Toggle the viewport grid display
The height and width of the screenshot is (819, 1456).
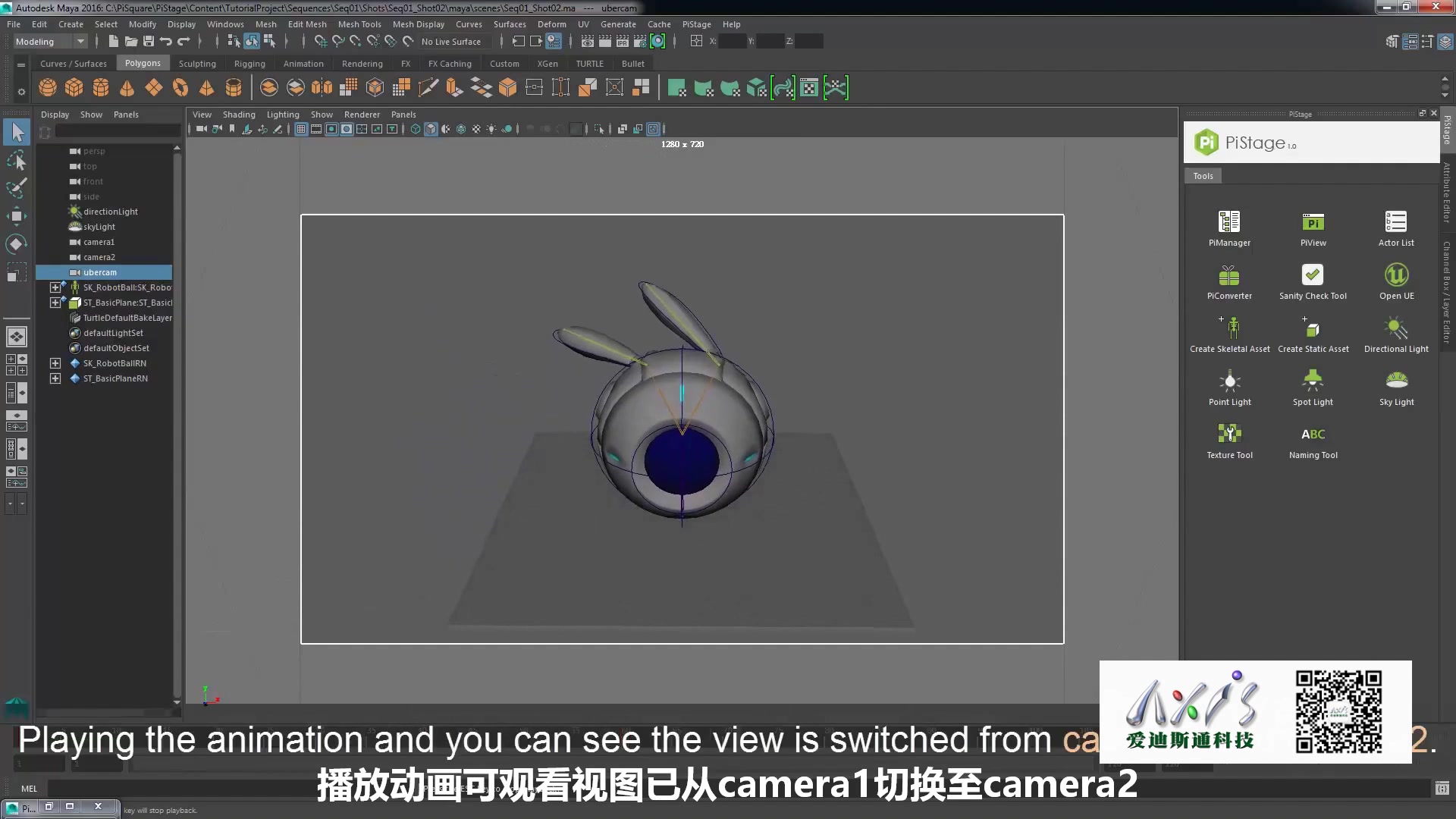301,129
